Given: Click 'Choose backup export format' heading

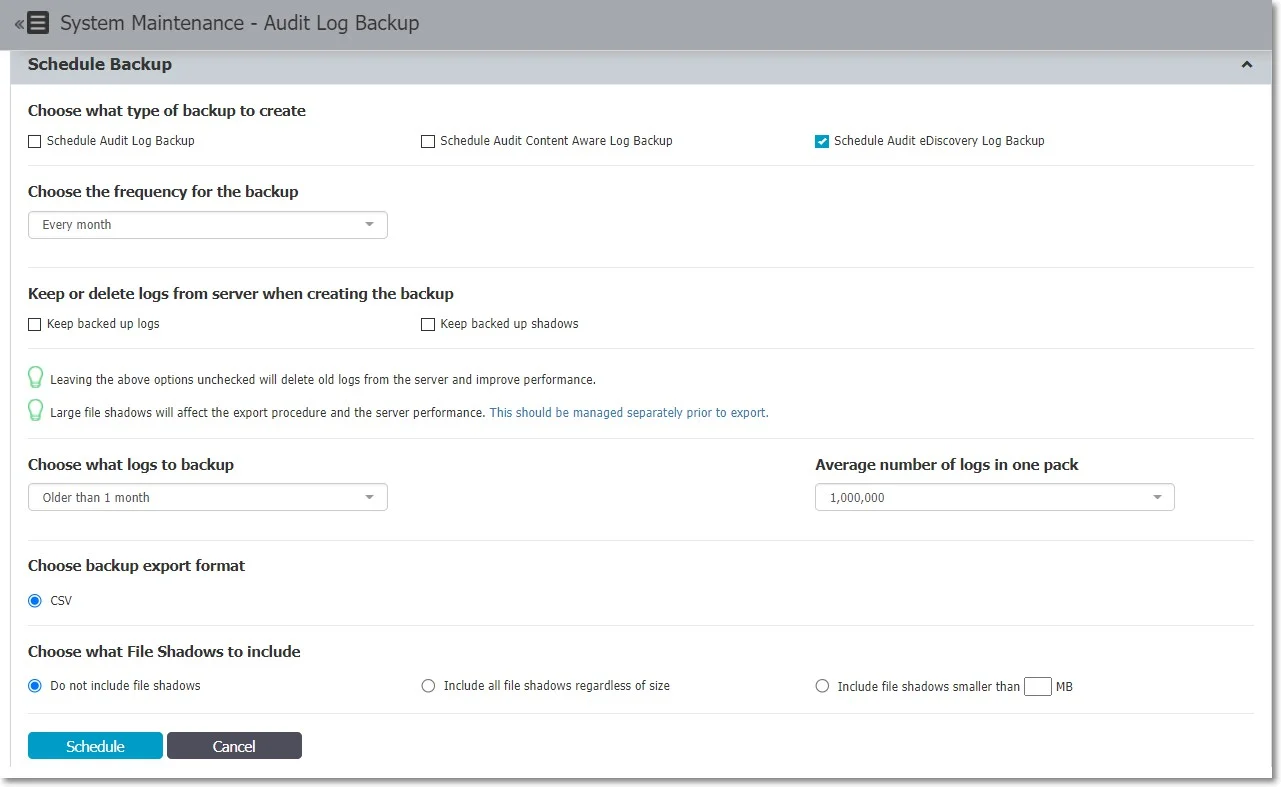Looking at the screenshot, I should click(x=136, y=565).
